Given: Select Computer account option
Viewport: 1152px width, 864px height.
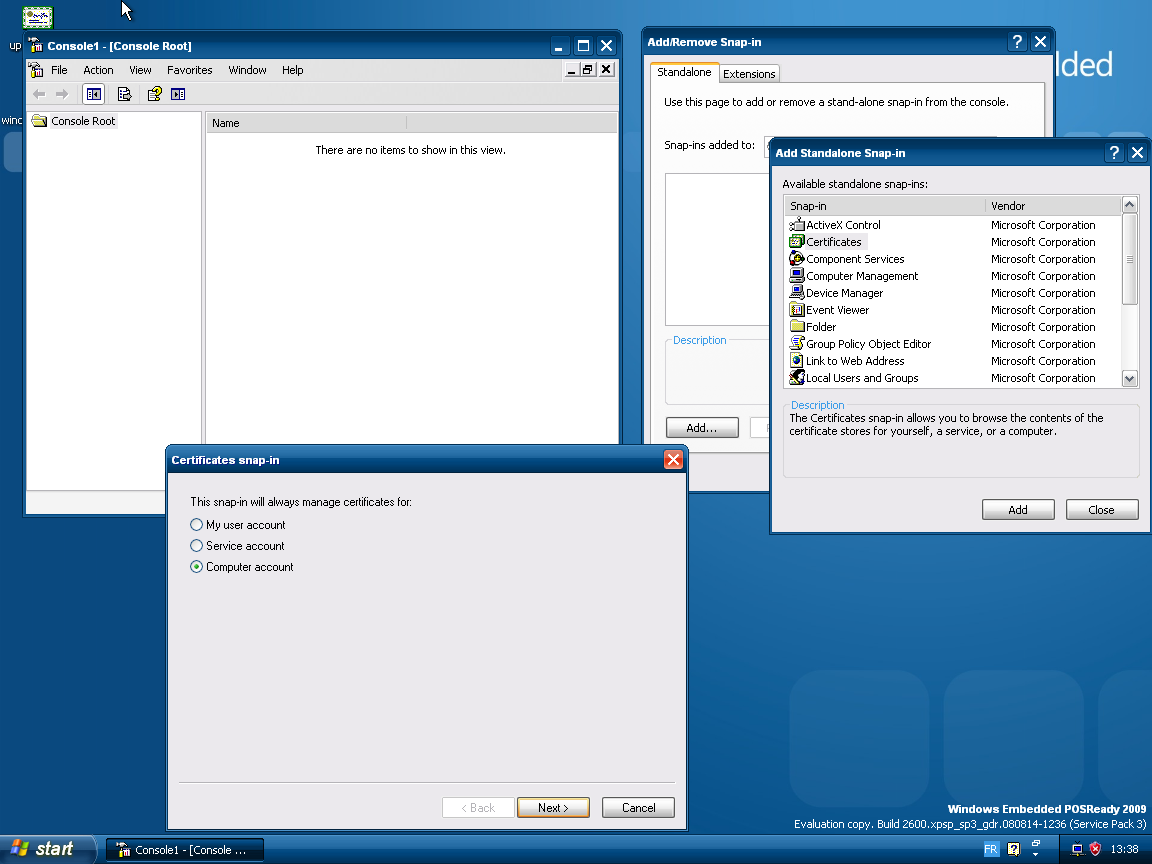Looking at the screenshot, I should [x=241, y=566].
